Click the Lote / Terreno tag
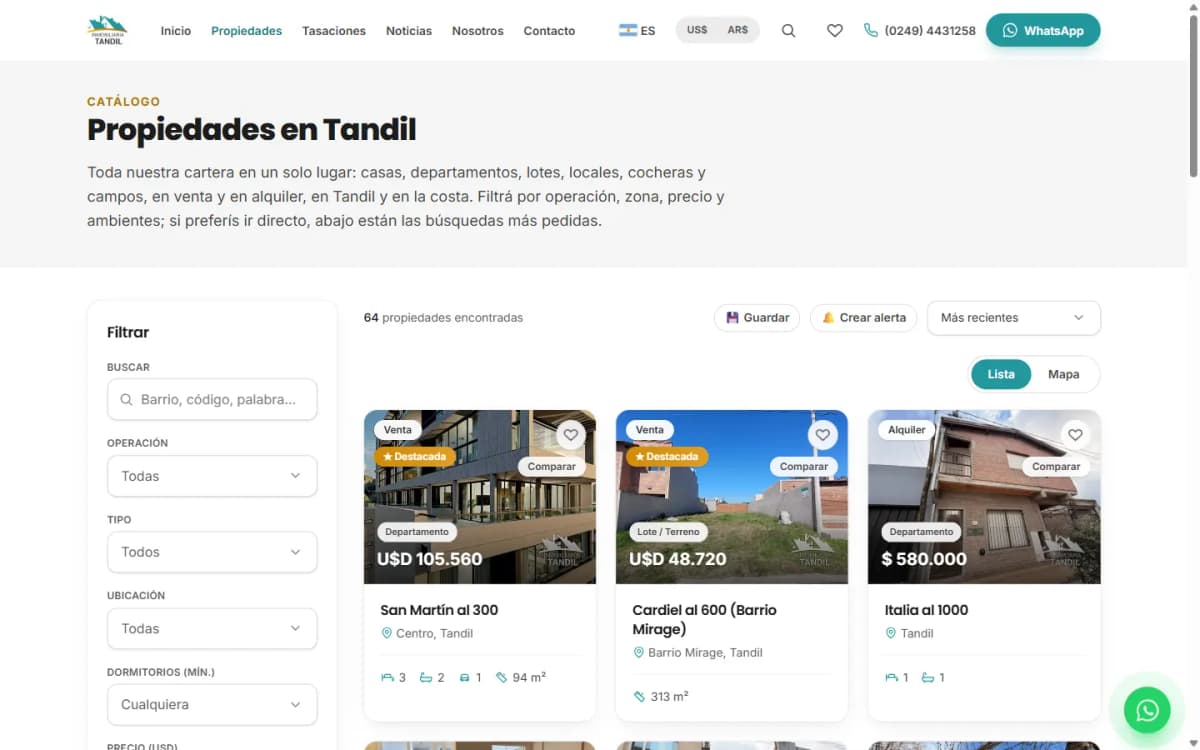 [x=668, y=532]
